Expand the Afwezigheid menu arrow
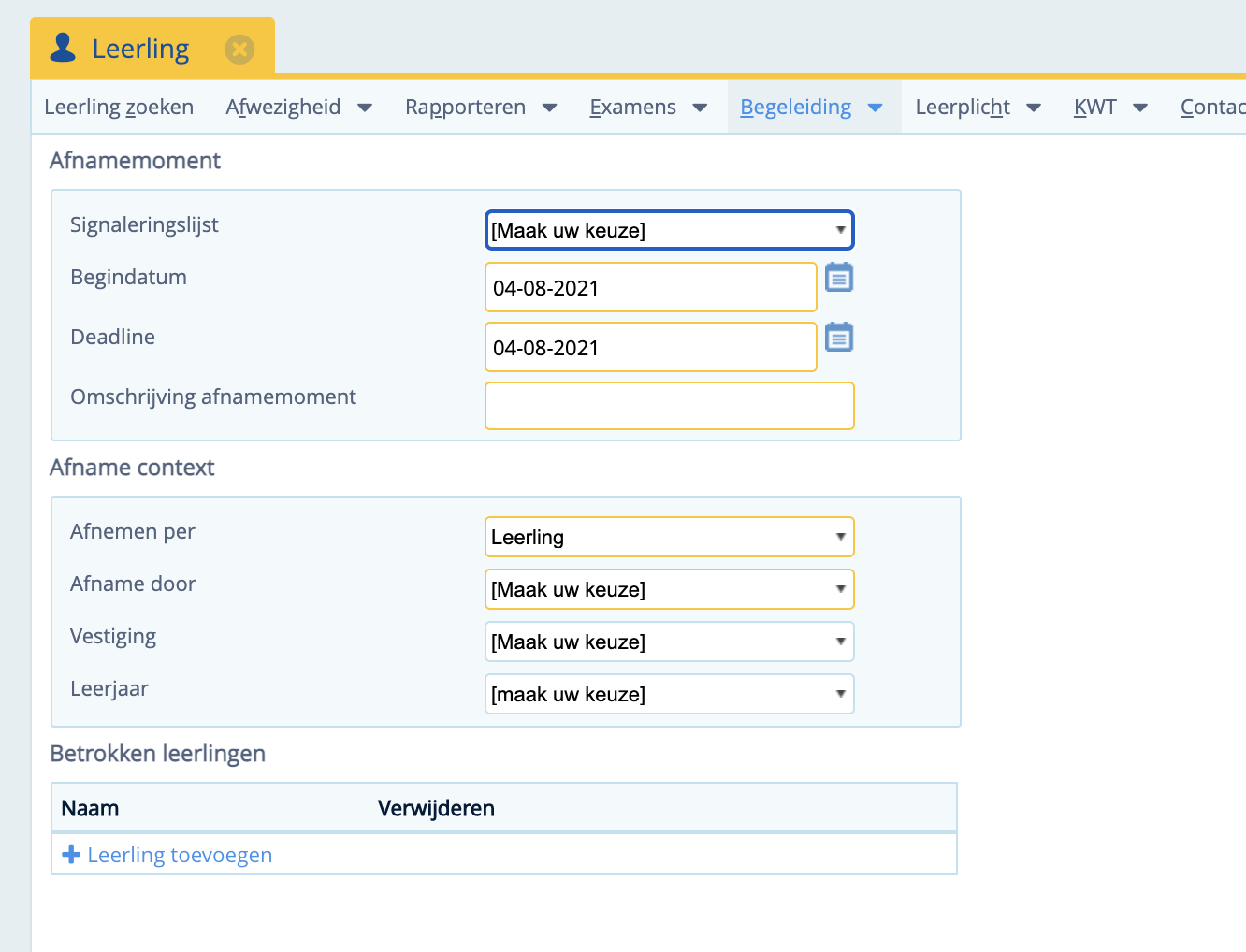Image resolution: width=1246 pixels, height=952 pixels. (365, 108)
